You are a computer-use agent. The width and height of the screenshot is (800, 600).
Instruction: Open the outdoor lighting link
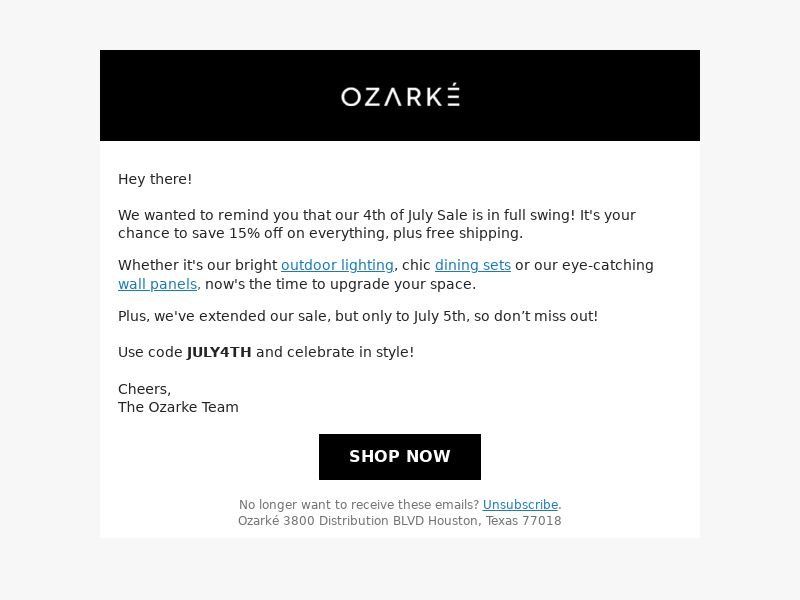click(337, 265)
